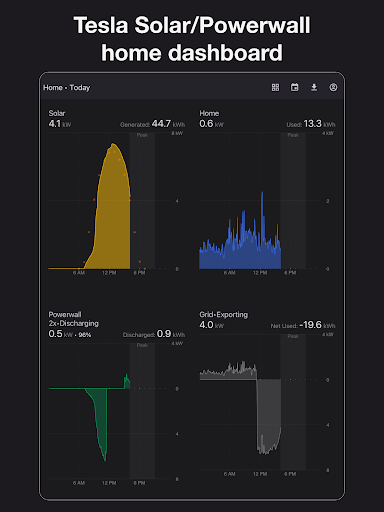
Task: Open the dashboard grid layout icon
Action: (x=275, y=87)
